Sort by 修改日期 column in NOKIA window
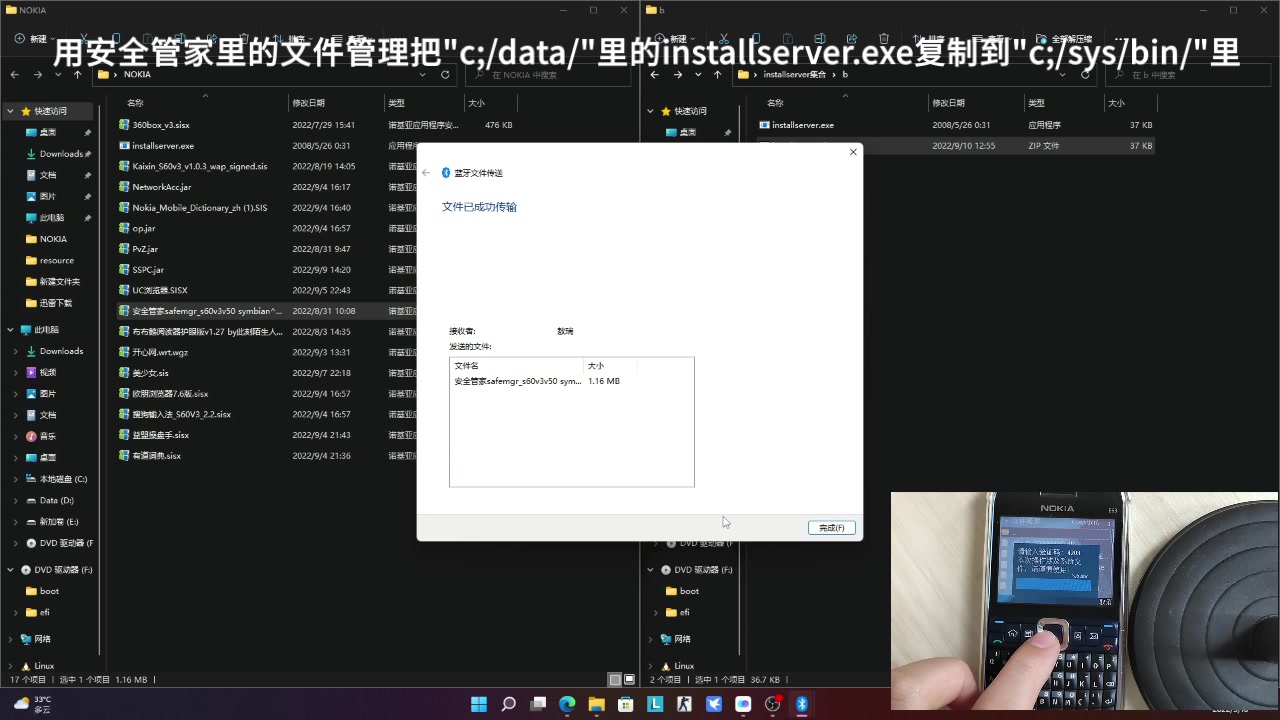This screenshot has width=1280, height=720. [308, 103]
